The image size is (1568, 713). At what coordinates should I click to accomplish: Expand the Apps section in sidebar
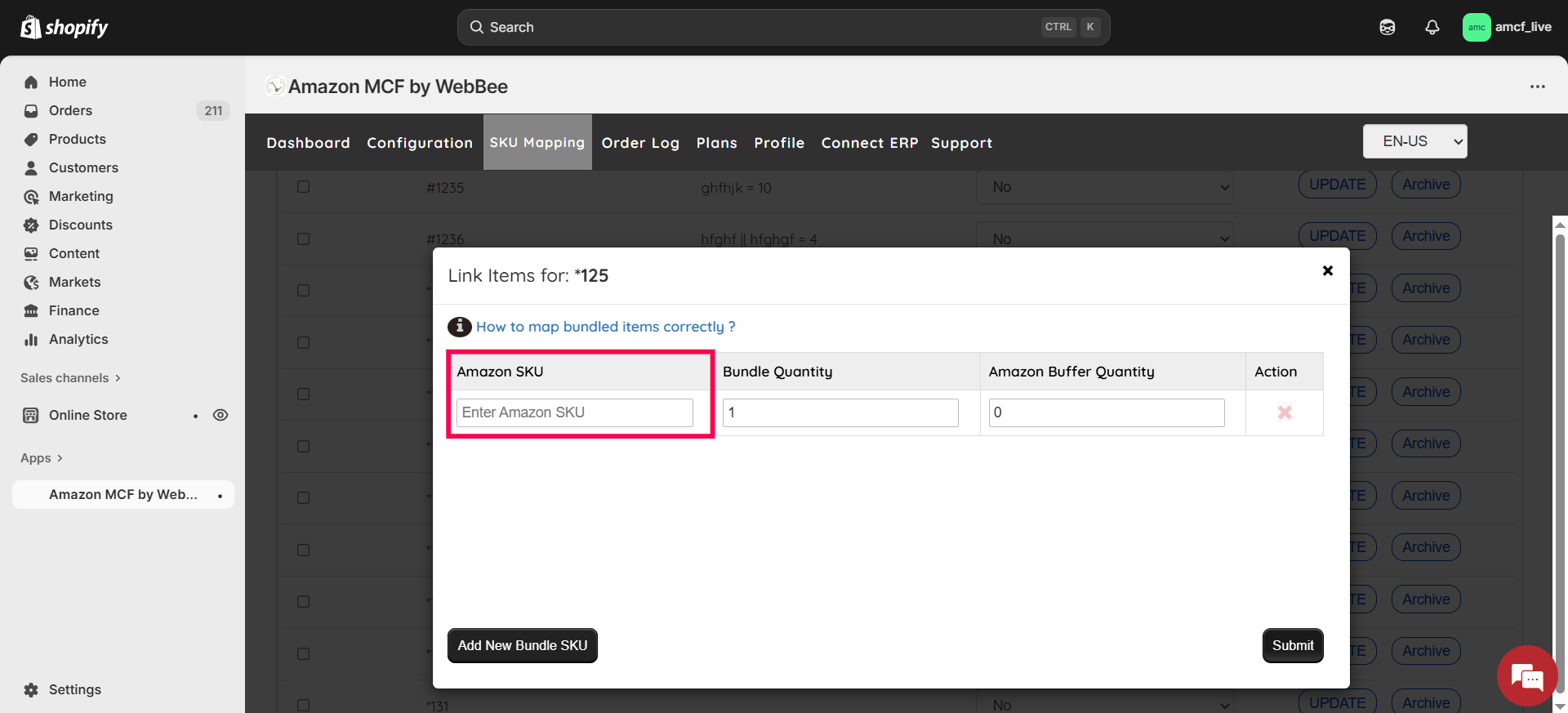tap(42, 458)
